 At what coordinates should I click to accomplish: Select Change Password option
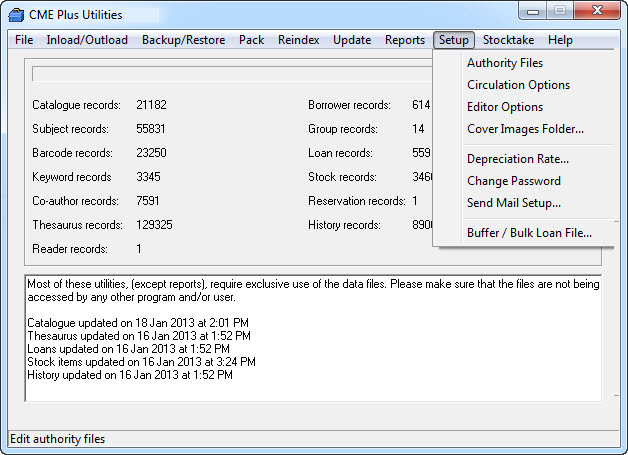[513, 181]
